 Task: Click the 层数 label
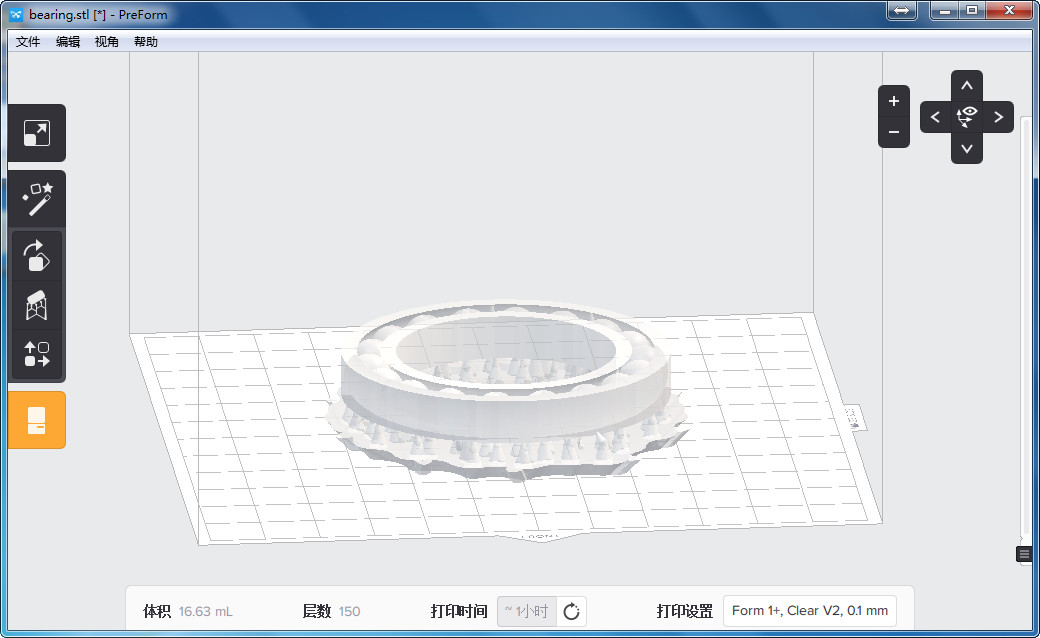coord(316,611)
